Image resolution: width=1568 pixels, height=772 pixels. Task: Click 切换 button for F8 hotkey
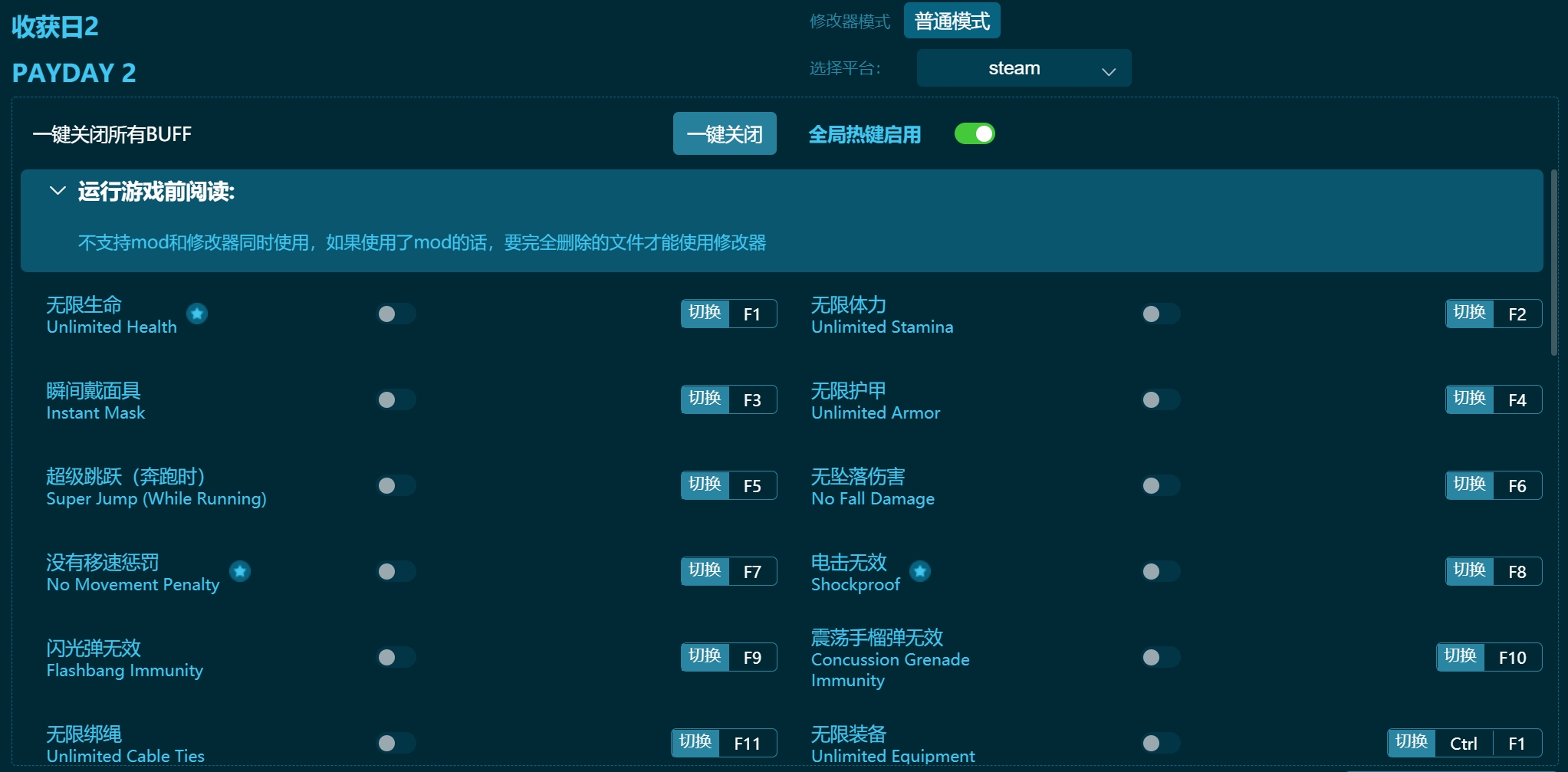(1470, 571)
